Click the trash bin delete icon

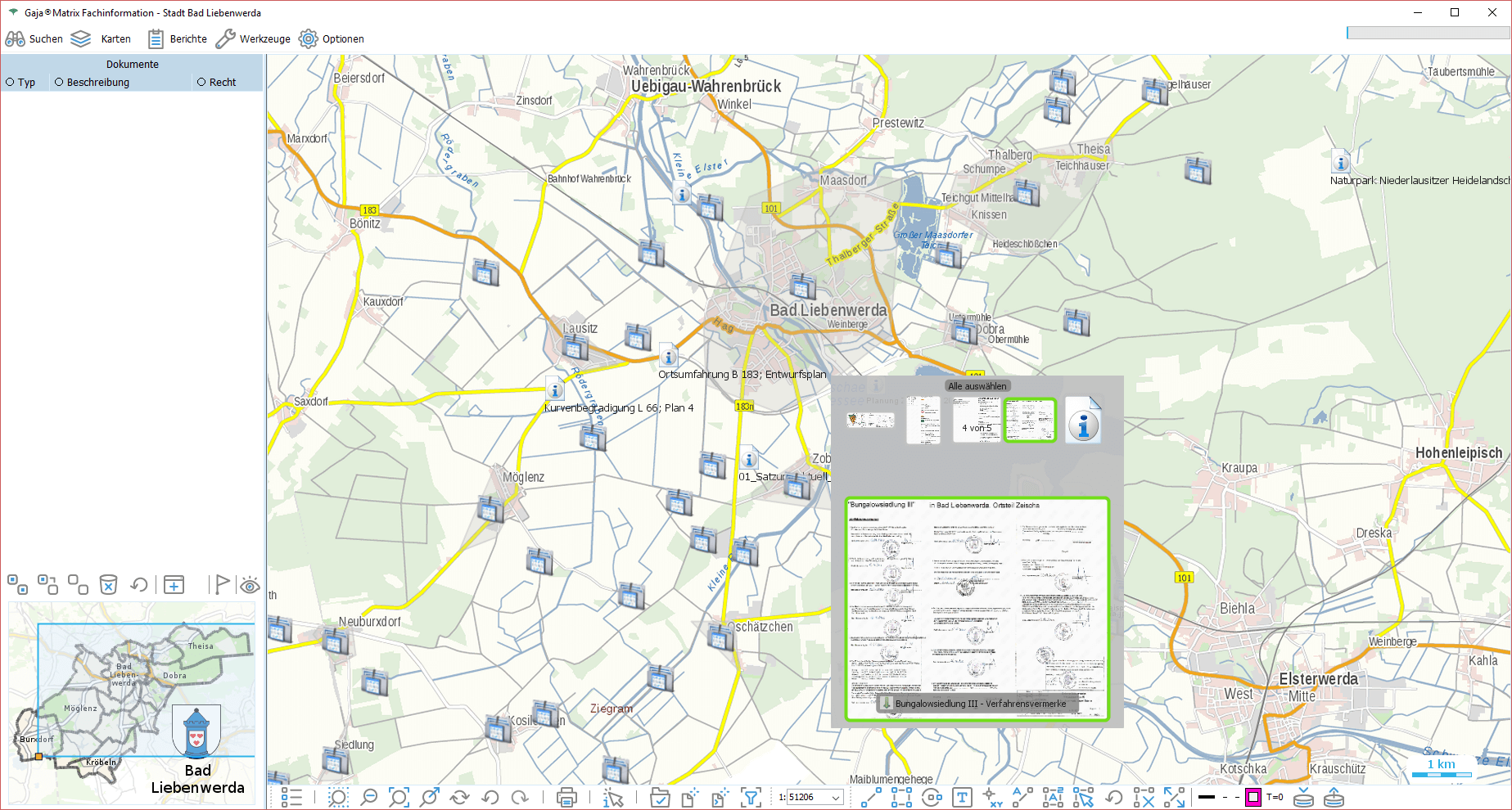click(108, 584)
